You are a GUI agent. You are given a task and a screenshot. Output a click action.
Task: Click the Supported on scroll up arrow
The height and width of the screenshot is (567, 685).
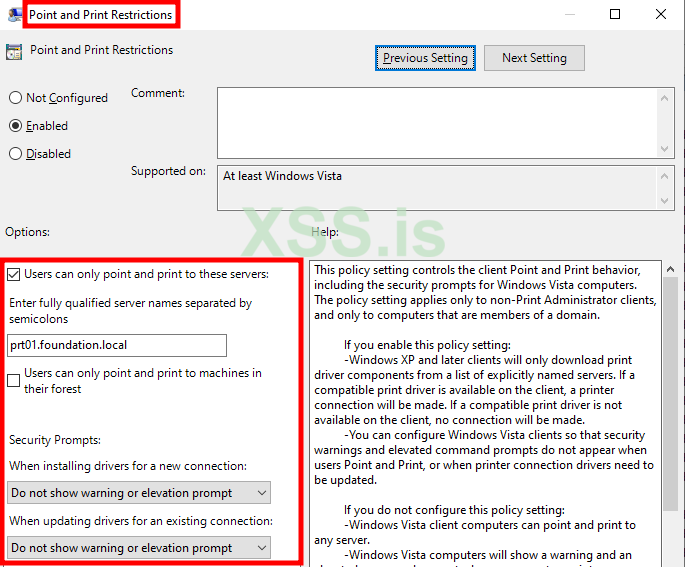click(x=664, y=176)
